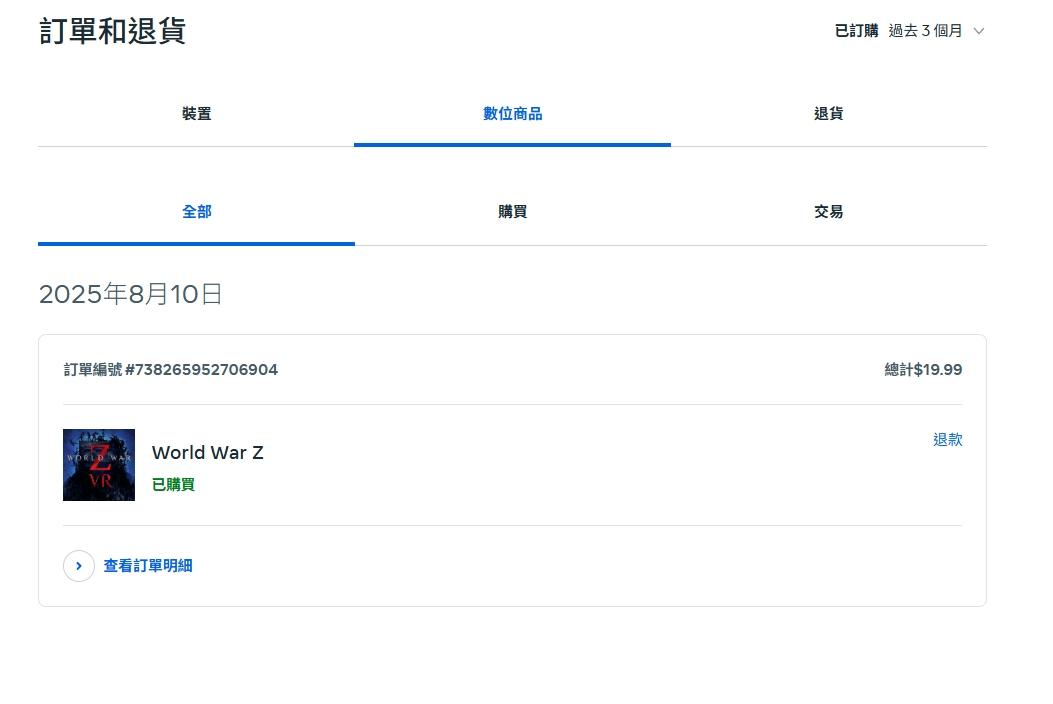Show the 全部 sub-tab

click(x=196, y=212)
